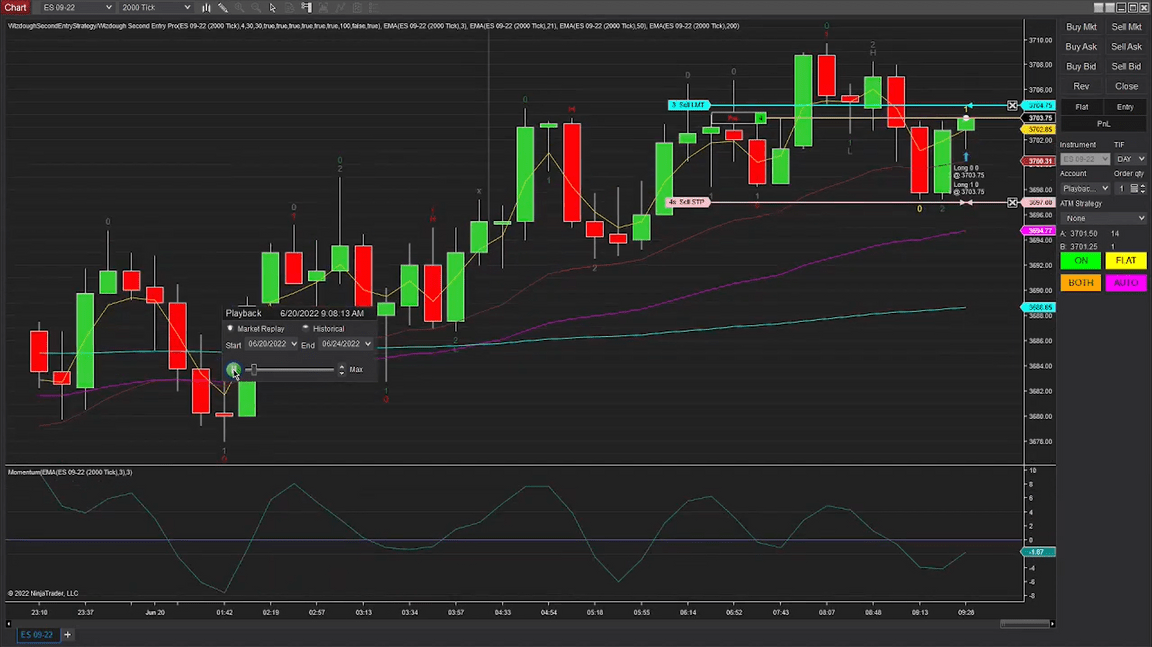Image resolution: width=1152 pixels, height=647 pixels.
Task: Open the 2000 Tick interval dropdown
Action: (156, 7)
